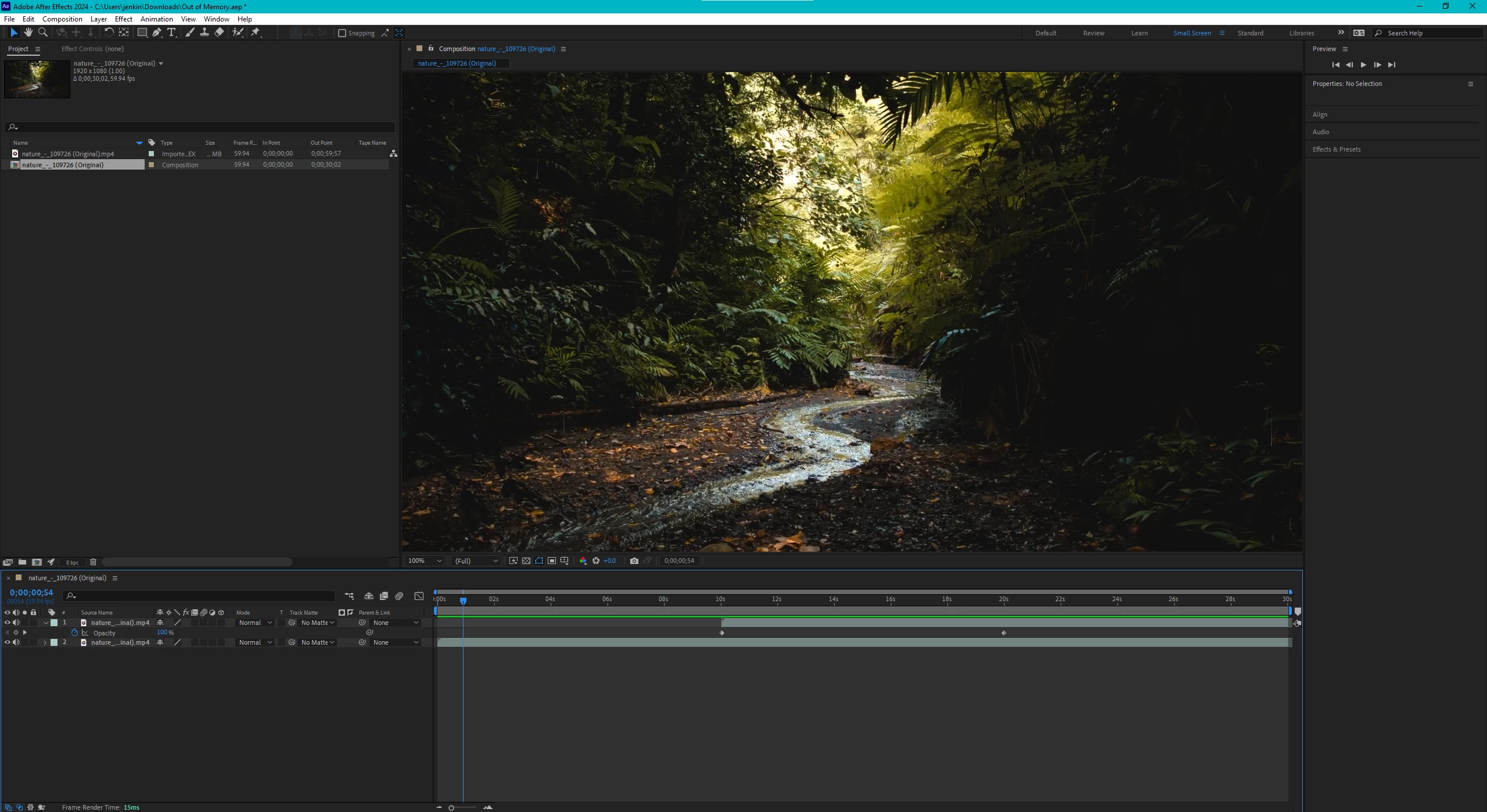Viewport: 1487px width, 812px height.
Task: Select the Zoom tool in toolbar
Action: pyautogui.click(x=42, y=33)
